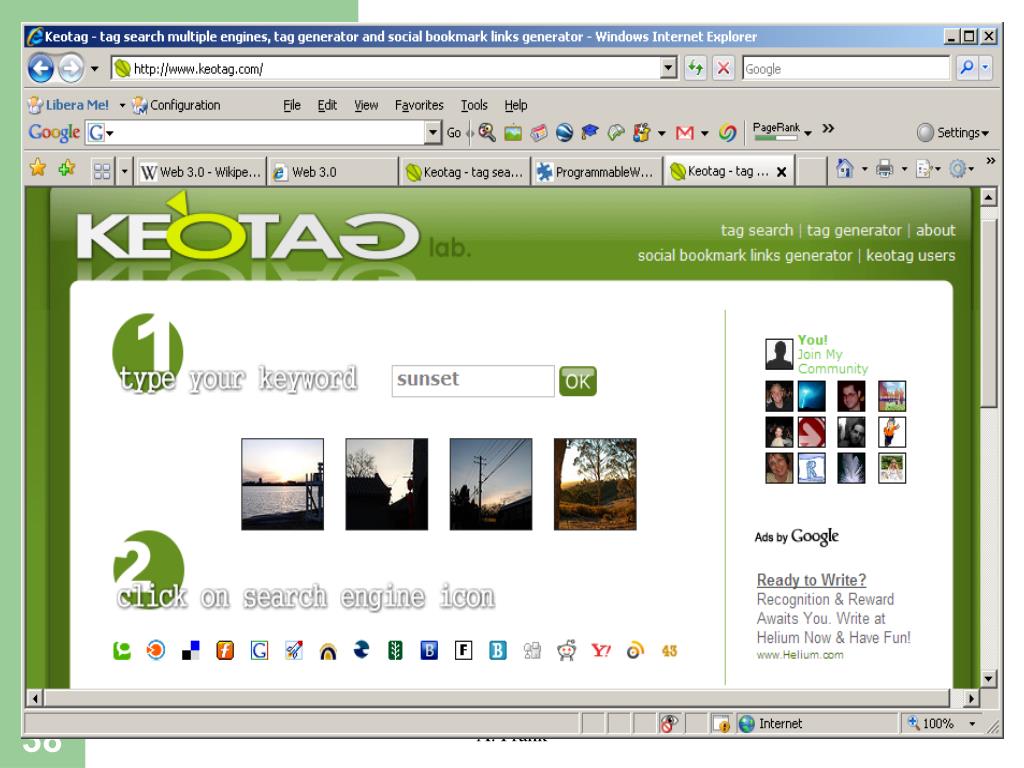Viewport: 1024px width, 768px height.
Task: Open the recent pages dropdown arrow
Action: (x=95, y=69)
